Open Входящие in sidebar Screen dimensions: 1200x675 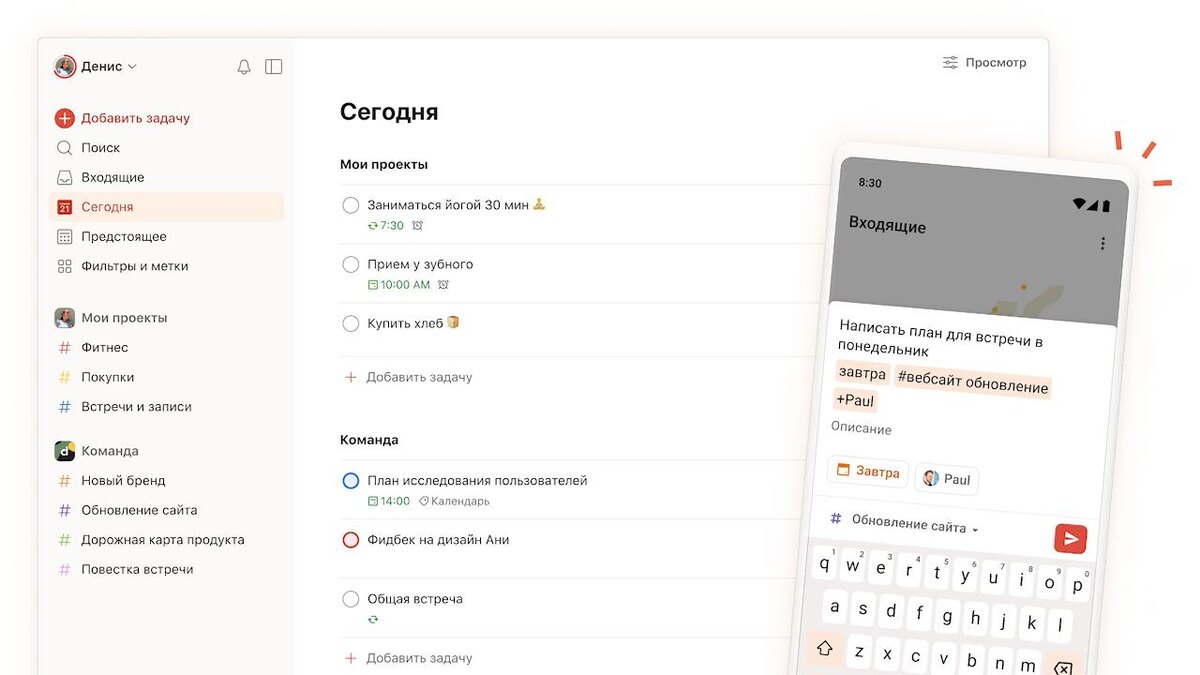(x=113, y=177)
